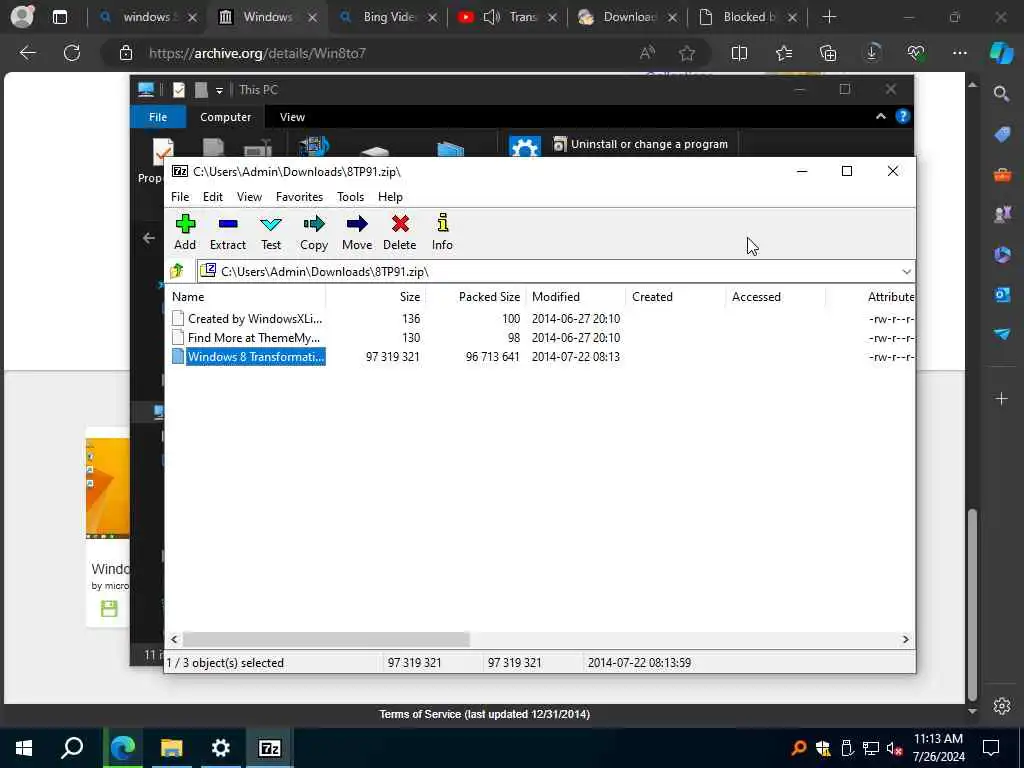Toggle Edge split screen icon
This screenshot has height=768, width=1024.
click(739, 54)
